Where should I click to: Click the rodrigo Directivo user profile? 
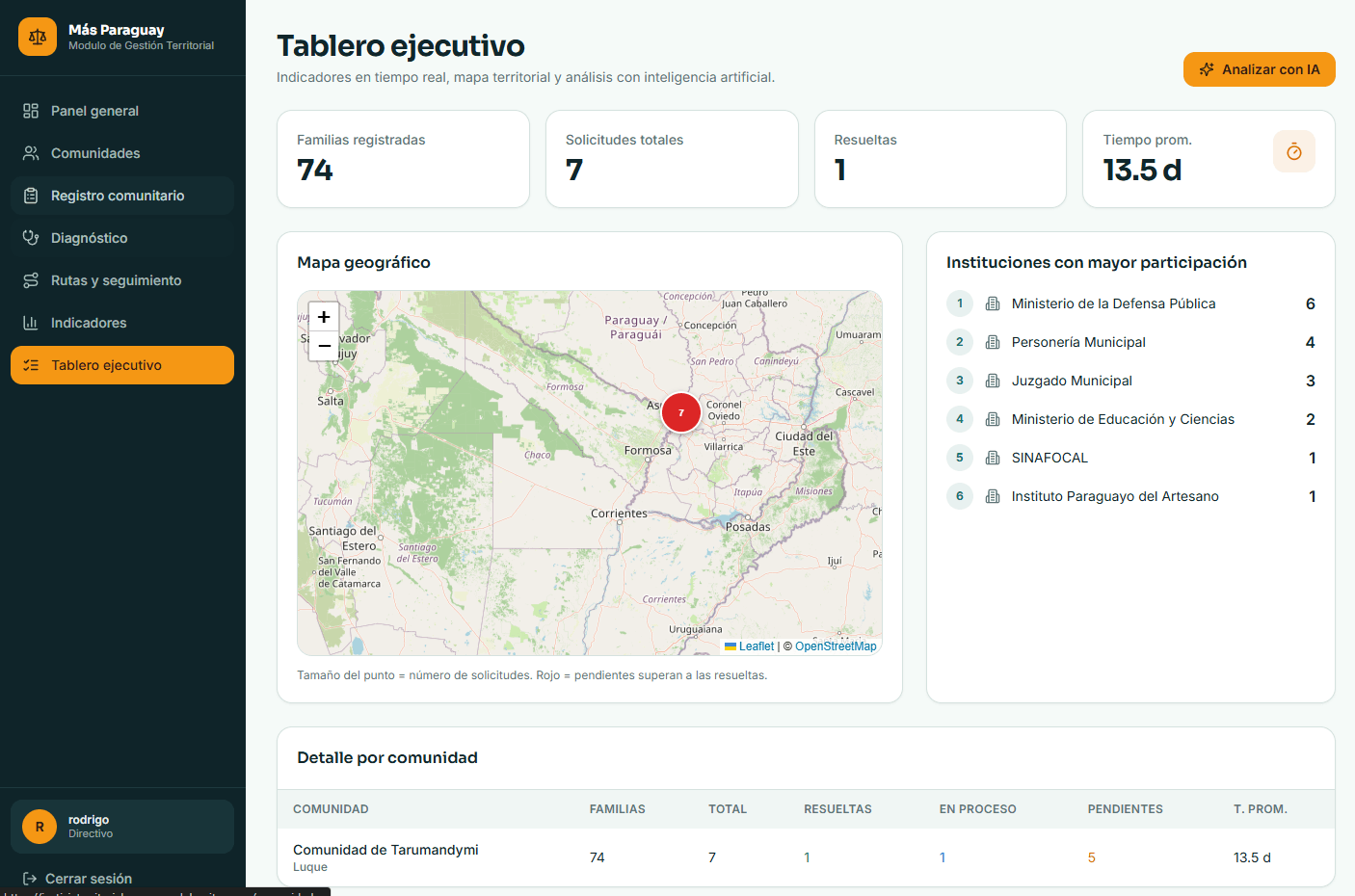point(122,827)
